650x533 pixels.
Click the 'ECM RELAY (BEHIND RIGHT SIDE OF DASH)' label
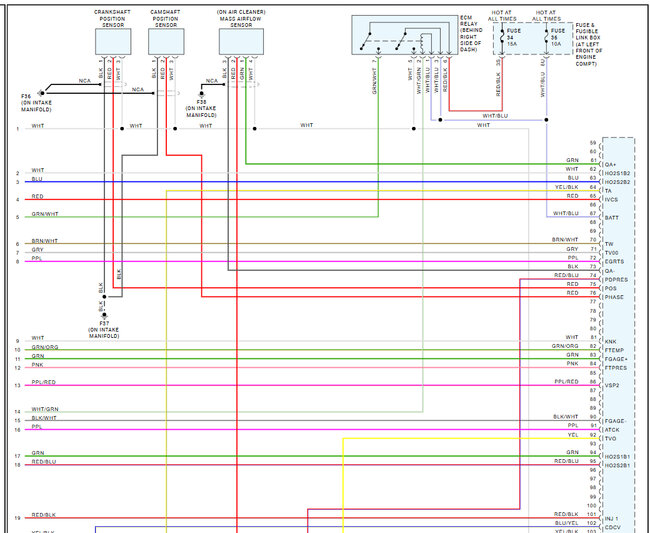471,34
